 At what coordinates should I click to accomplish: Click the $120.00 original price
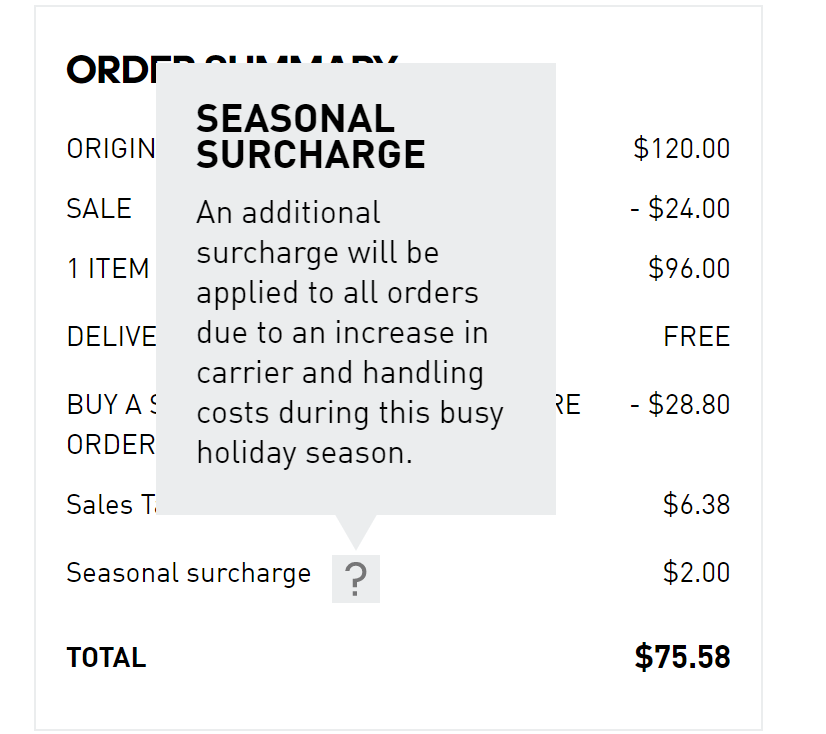(681, 148)
